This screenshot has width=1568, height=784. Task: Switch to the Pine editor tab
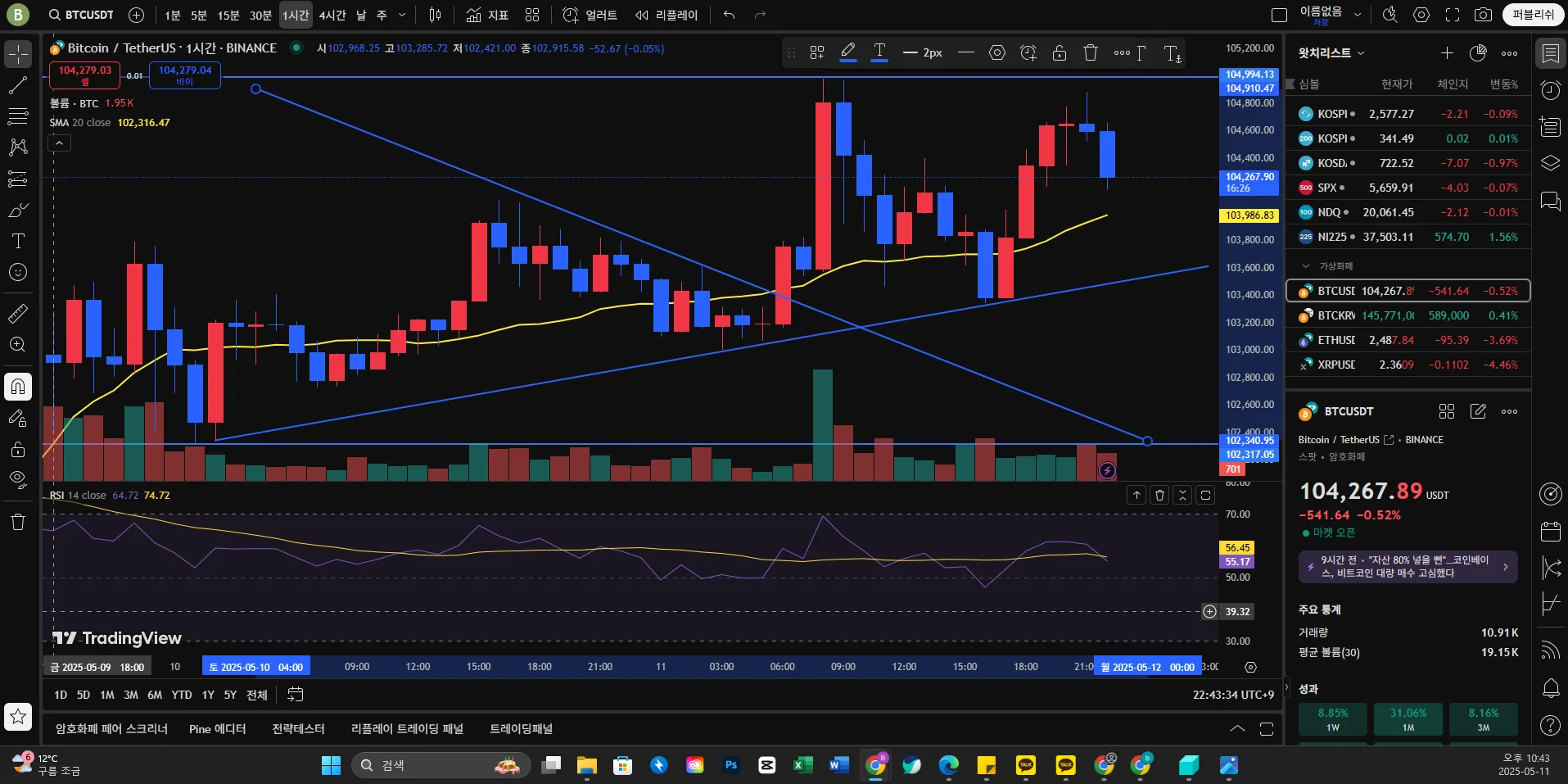coord(217,728)
